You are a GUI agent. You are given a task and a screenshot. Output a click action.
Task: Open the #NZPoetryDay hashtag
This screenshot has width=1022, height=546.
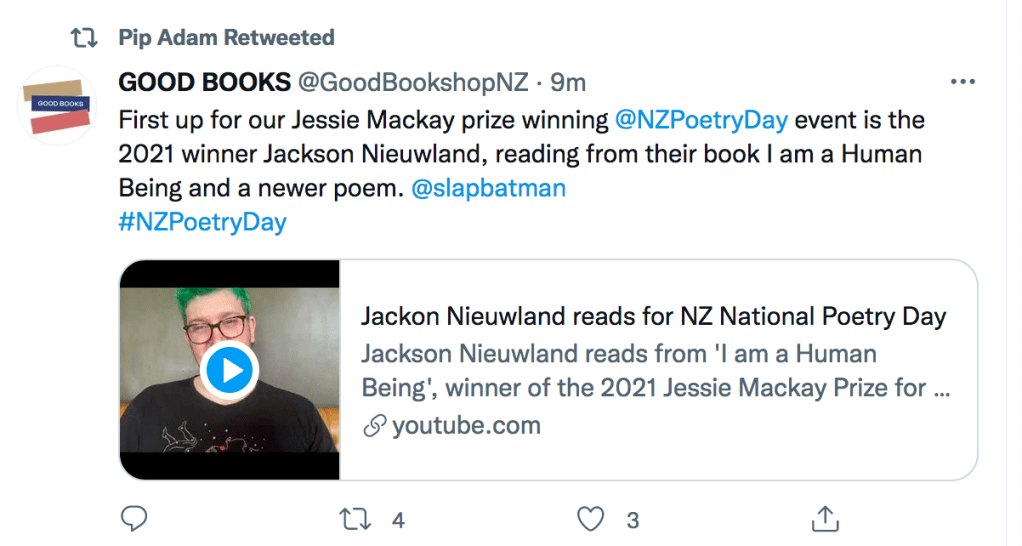(202, 221)
